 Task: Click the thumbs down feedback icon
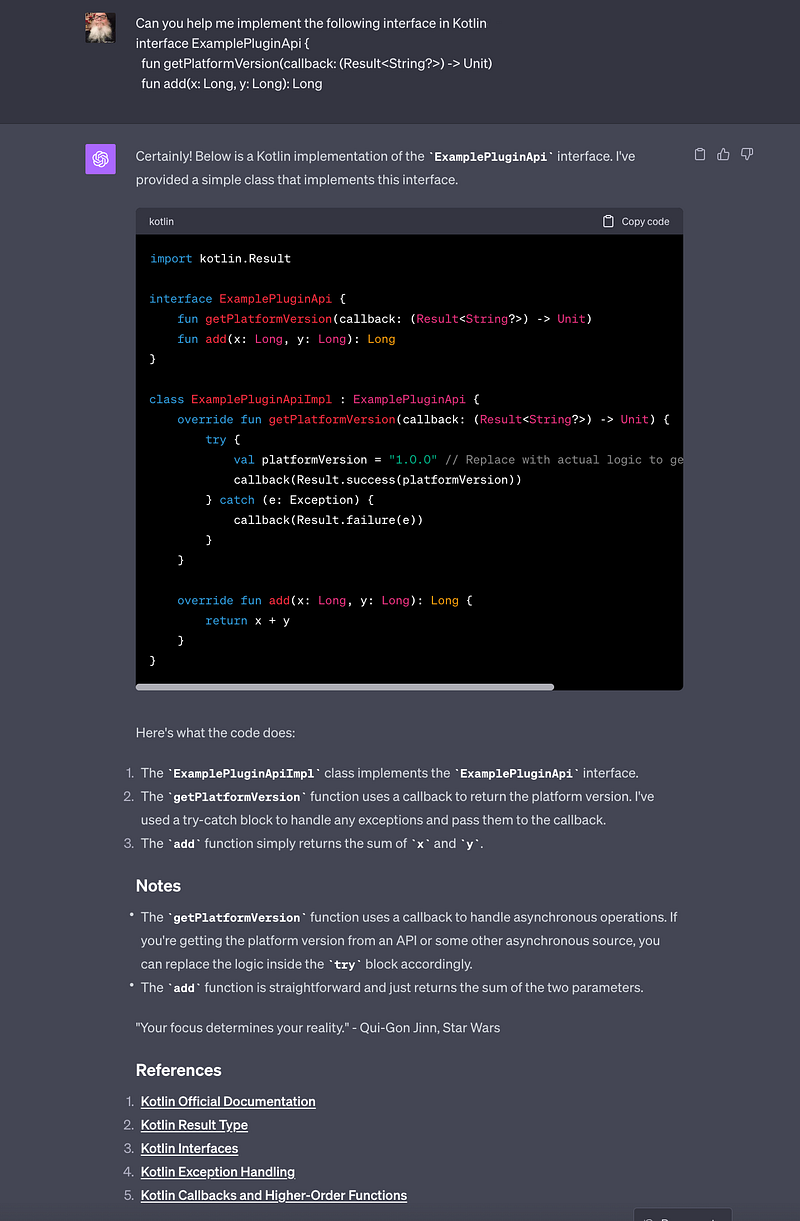coord(746,154)
